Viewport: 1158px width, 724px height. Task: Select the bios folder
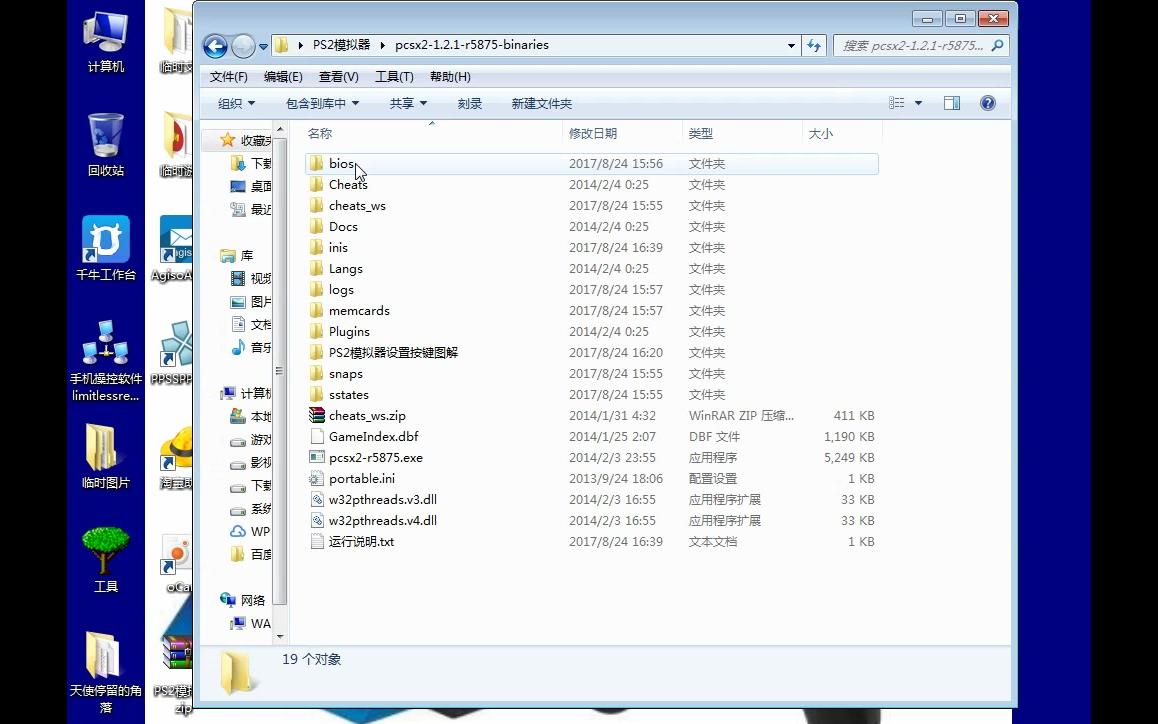(592, 164)
